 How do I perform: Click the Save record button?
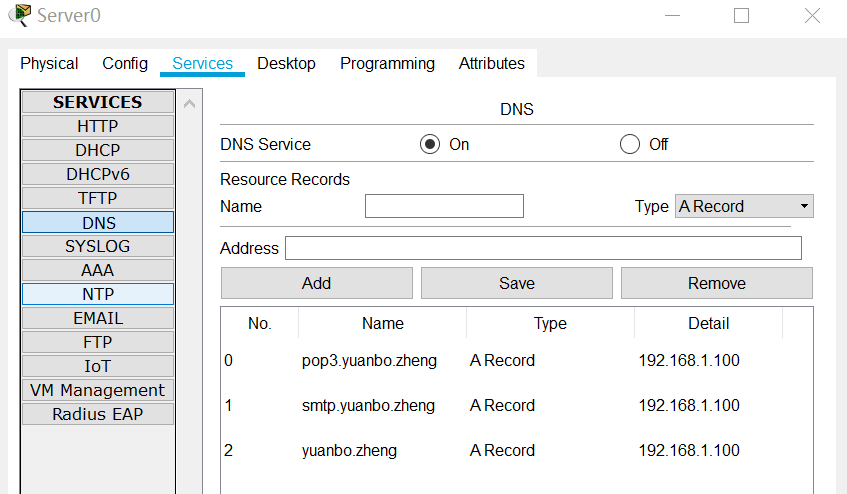click(516, 283)
